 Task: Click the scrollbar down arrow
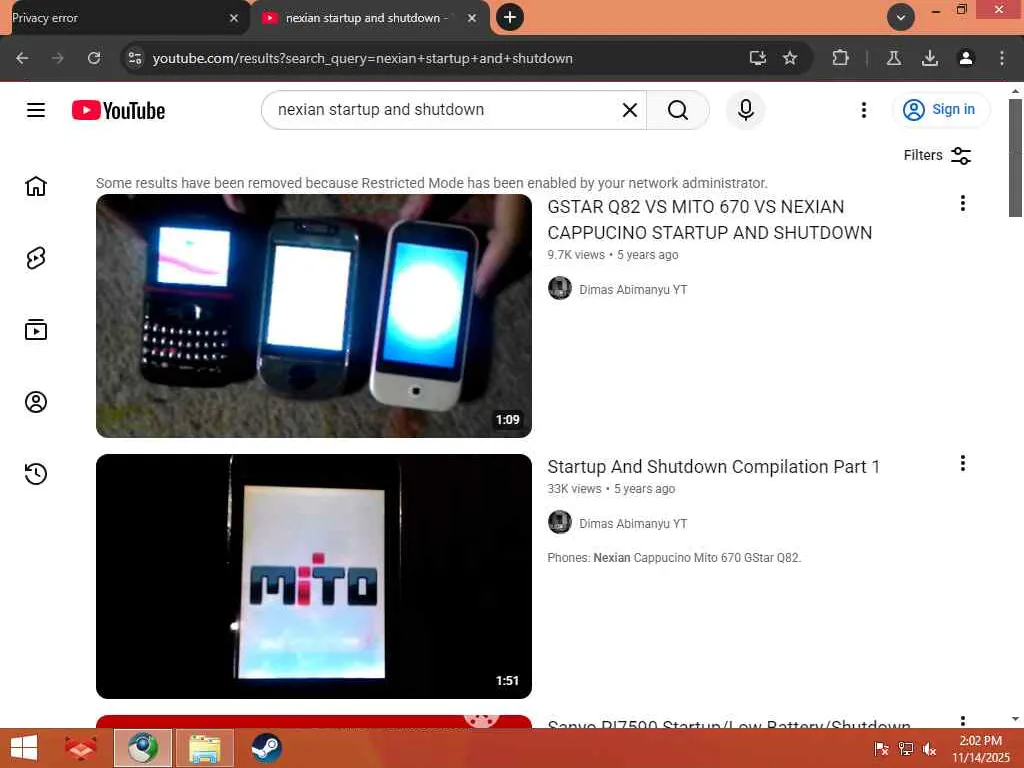click(1015, 719)
